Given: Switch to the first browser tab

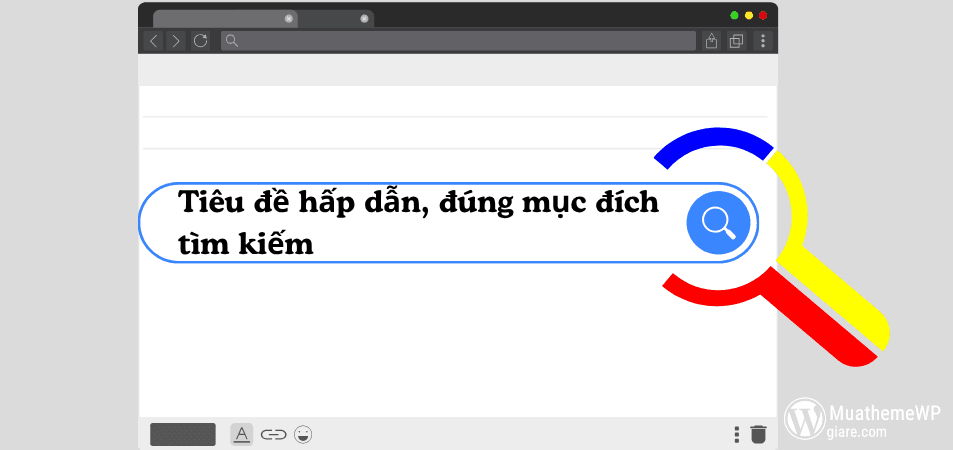Looking at the screenshot, I should tap(215, 19).
